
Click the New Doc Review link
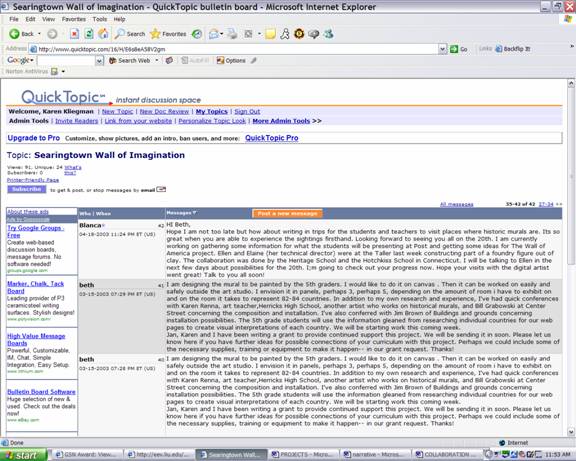point(164,111)
